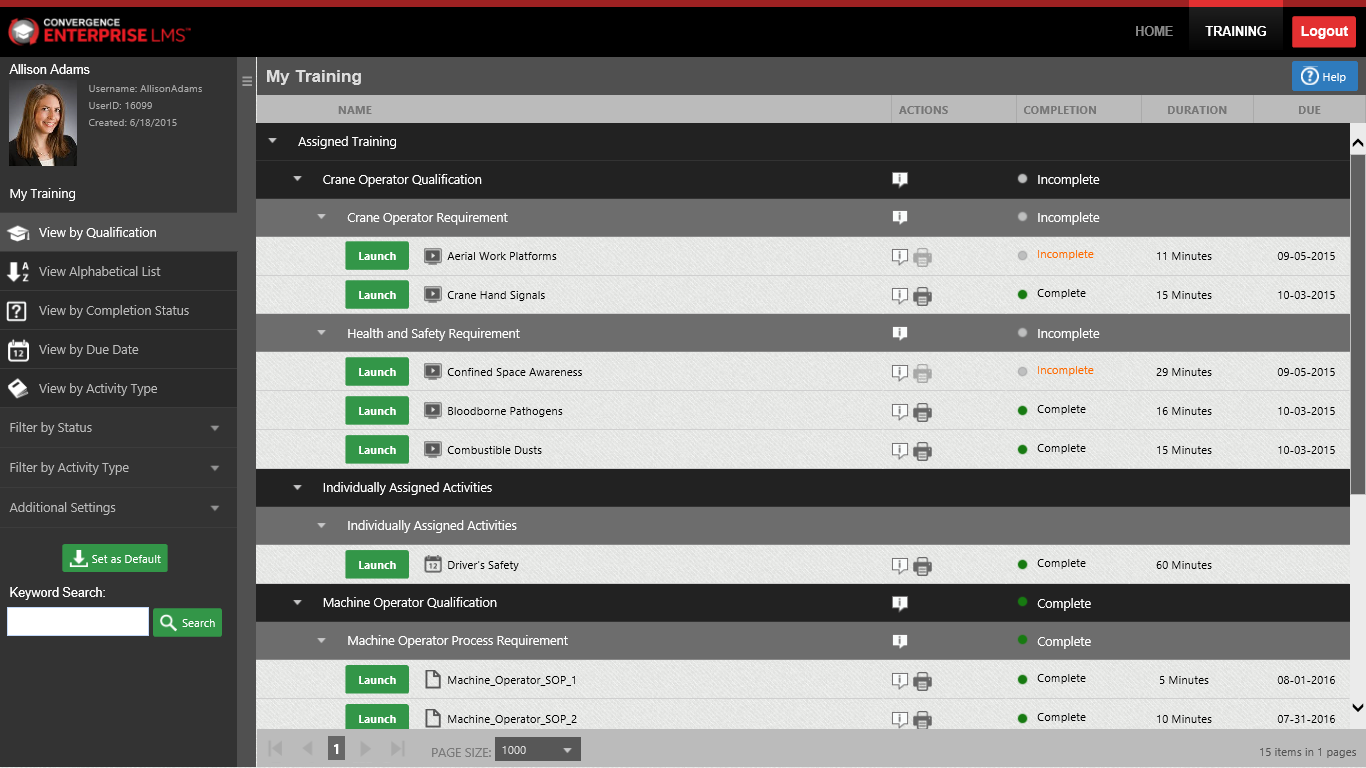Image resolution: width=1366 pixels, height=768 pixels.
Task: Open info icon for Confined Space Awareness
Action: coord(900,373)
